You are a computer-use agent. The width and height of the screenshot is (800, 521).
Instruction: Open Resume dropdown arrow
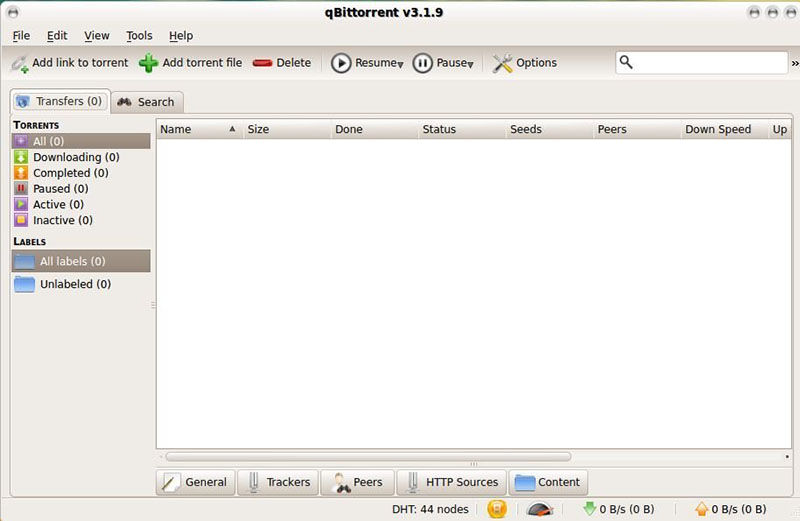tap(400, 64)
